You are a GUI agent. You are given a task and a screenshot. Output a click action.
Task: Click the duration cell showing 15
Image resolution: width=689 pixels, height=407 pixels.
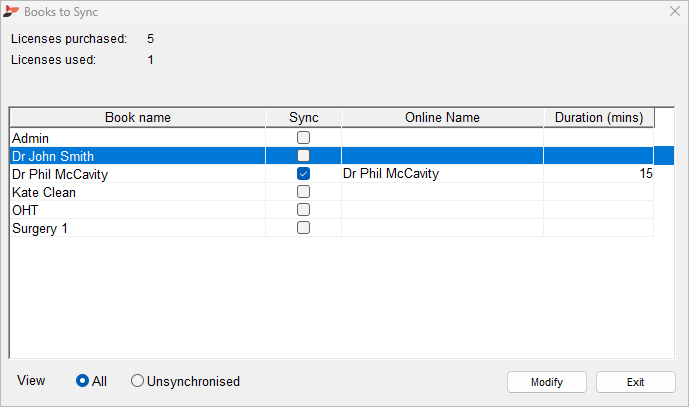[x=598, y=174]
